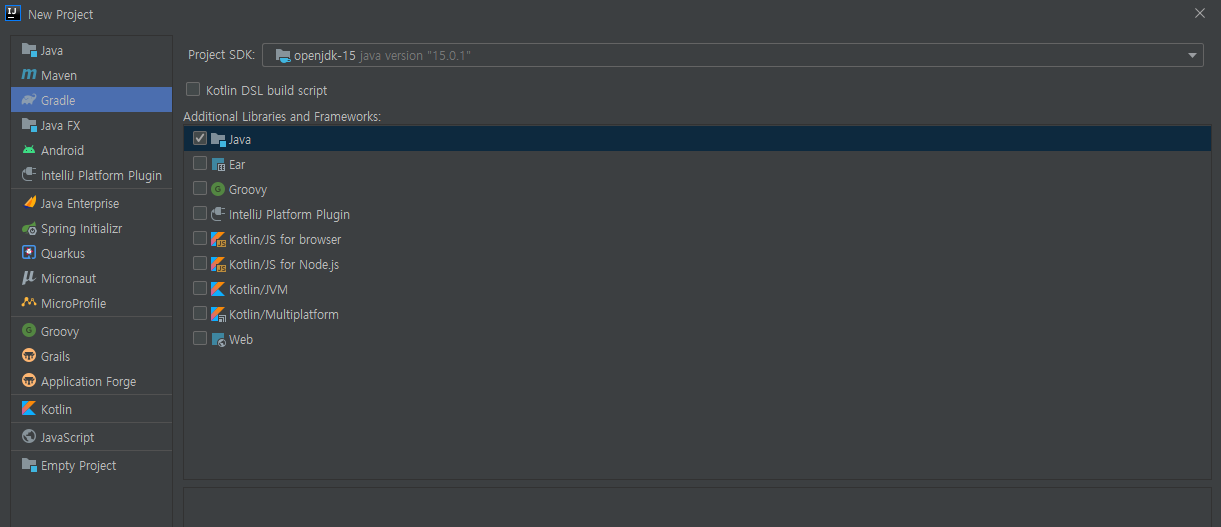
Task: Click the Quarkus icon
Action: point(29,253)
